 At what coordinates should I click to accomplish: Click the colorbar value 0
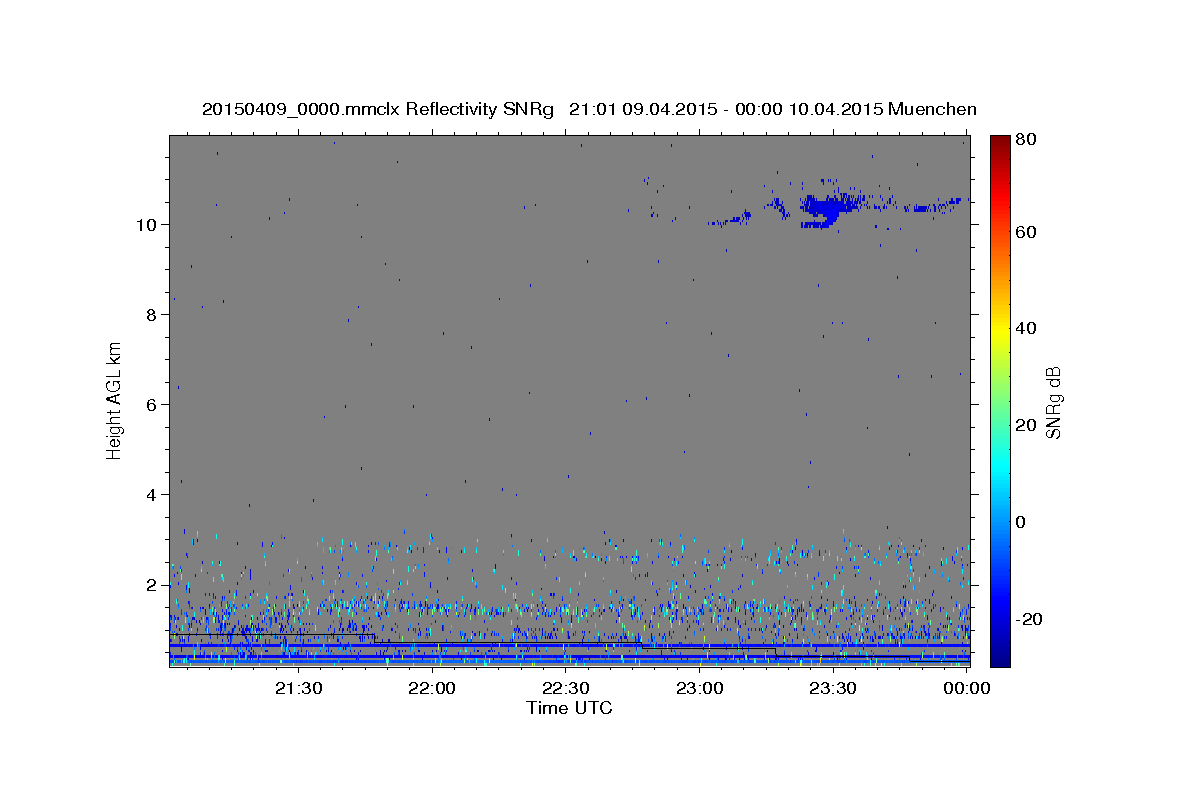point(1021,522)
